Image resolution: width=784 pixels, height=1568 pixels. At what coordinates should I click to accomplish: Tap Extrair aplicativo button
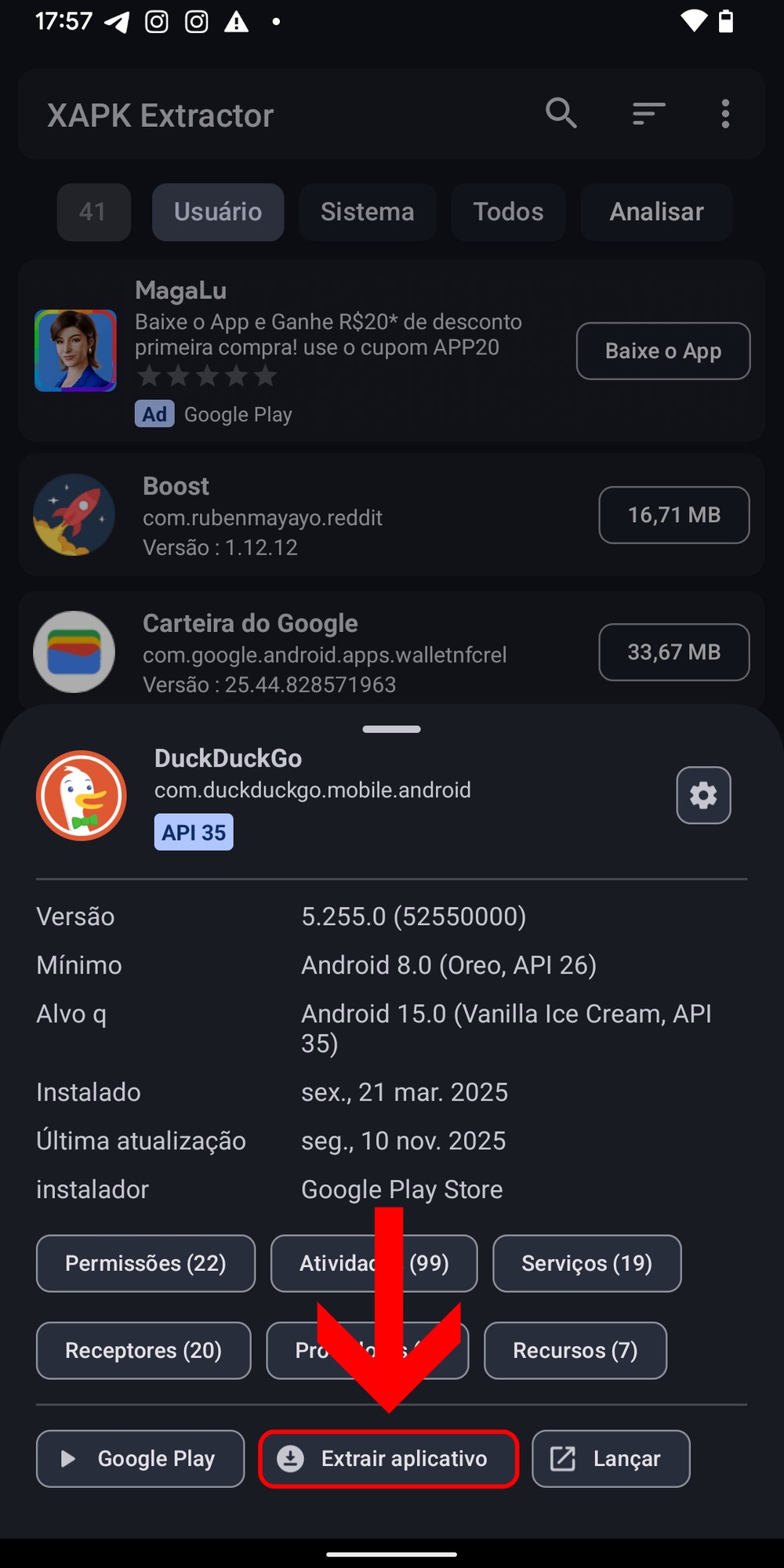(389, 1458)
